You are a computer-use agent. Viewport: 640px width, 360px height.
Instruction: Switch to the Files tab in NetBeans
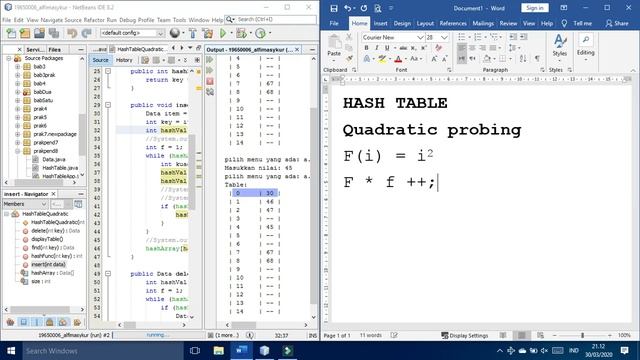(x=54, y=49)
